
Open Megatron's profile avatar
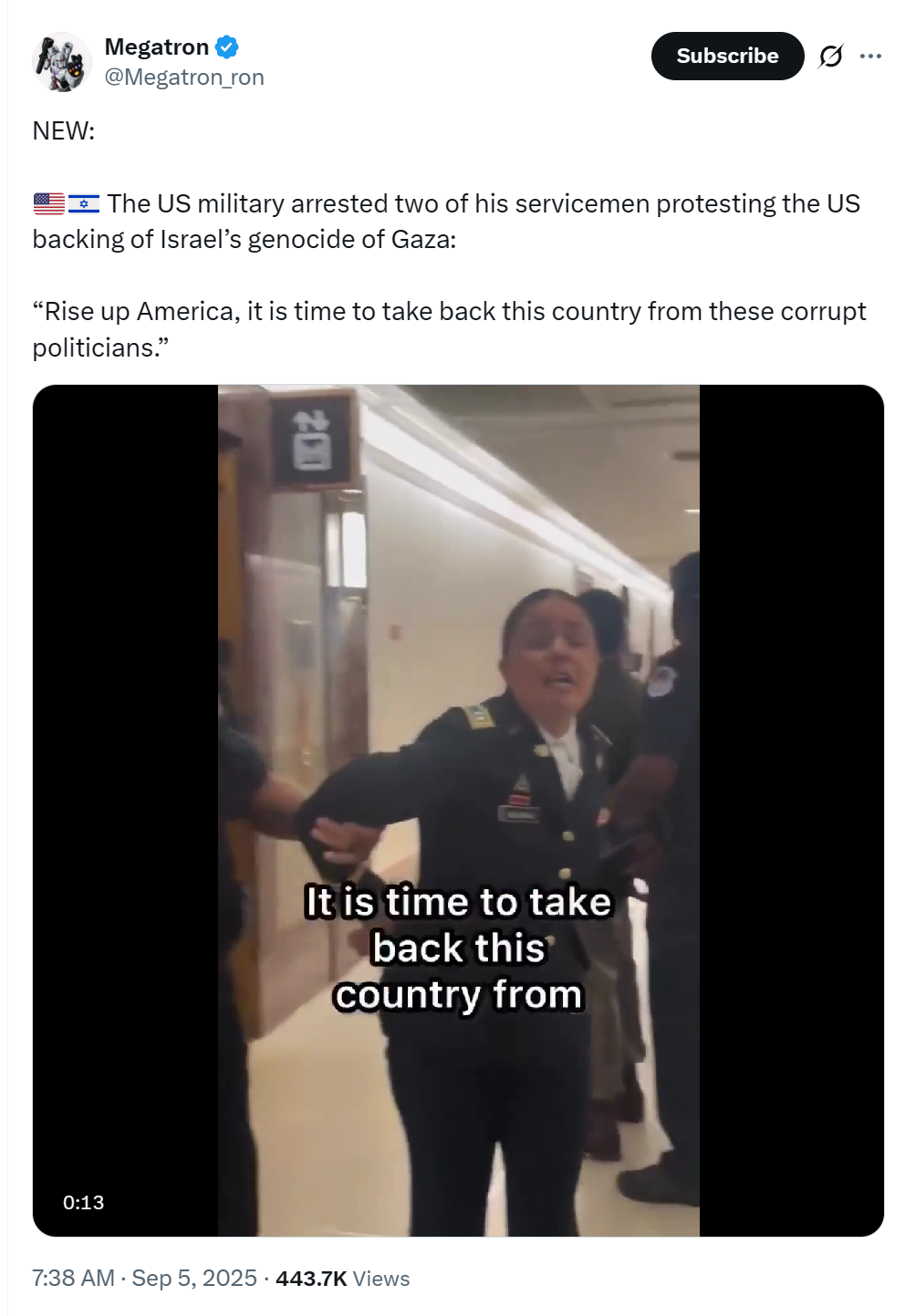[x=62, y=62]
